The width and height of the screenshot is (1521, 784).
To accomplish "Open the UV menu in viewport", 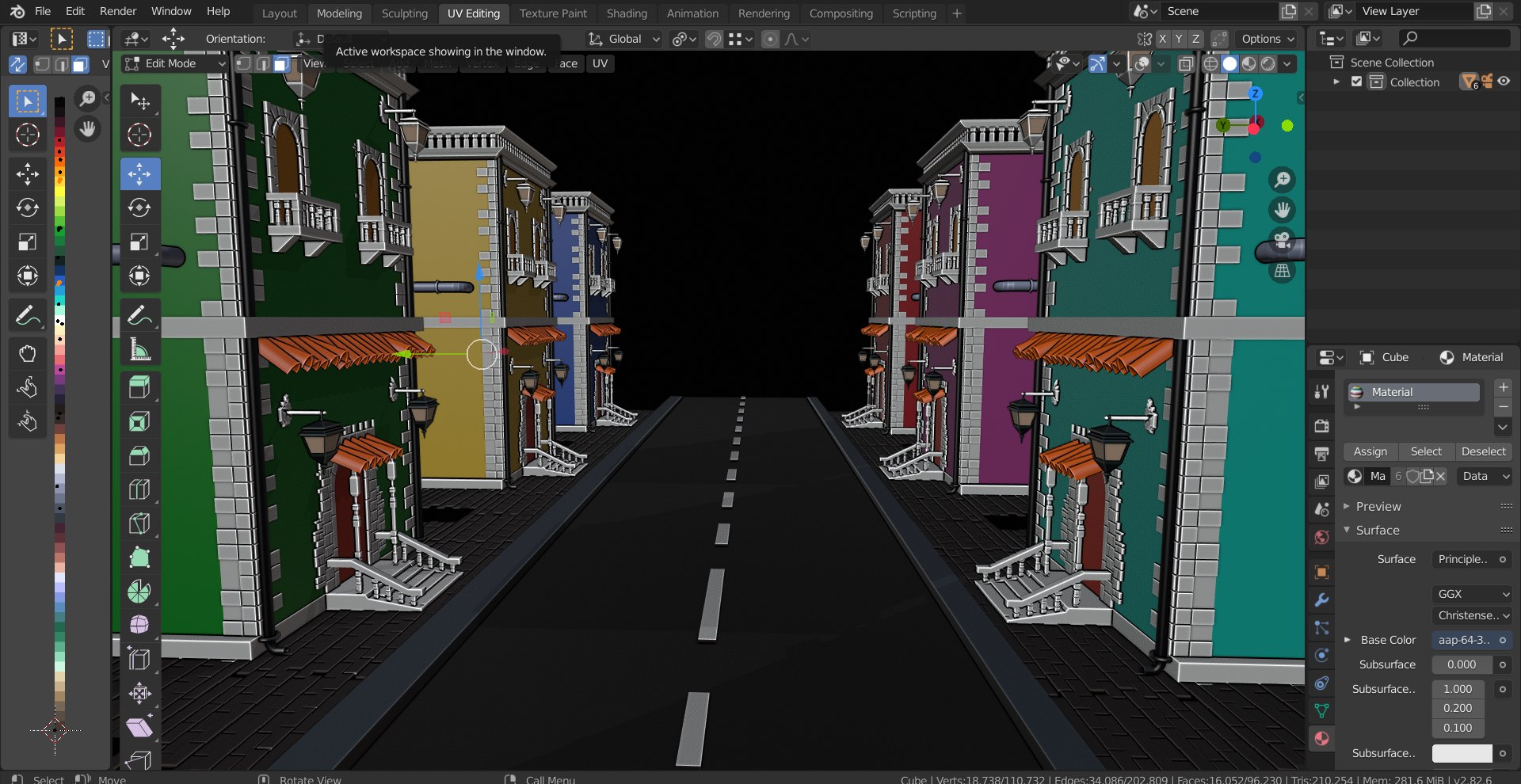I will (x=600, y=63).
